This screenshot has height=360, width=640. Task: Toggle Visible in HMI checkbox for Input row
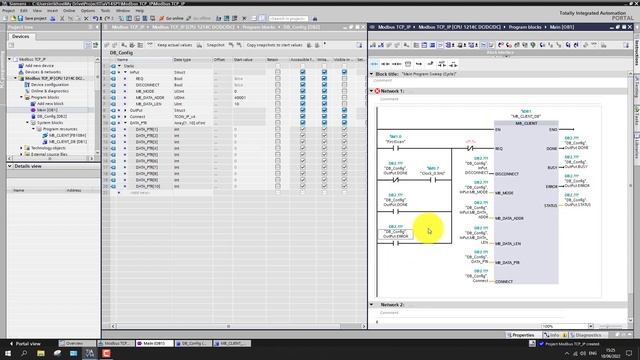pyautogui.click(x=344, y=72)
